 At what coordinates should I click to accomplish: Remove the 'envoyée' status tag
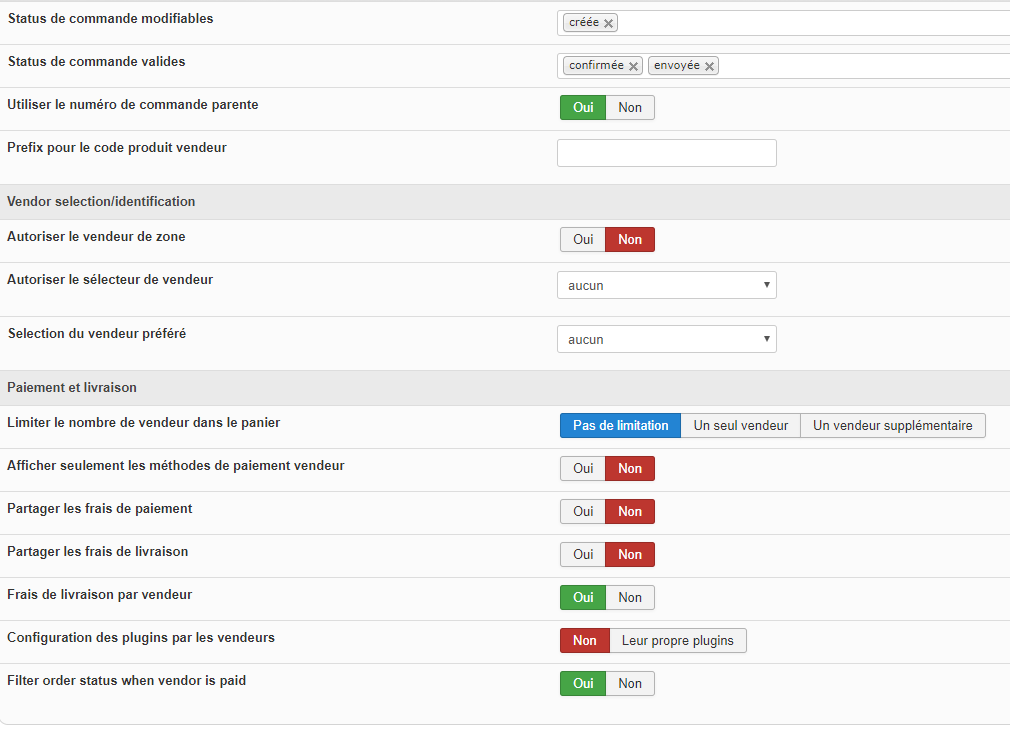pos(710,66)
